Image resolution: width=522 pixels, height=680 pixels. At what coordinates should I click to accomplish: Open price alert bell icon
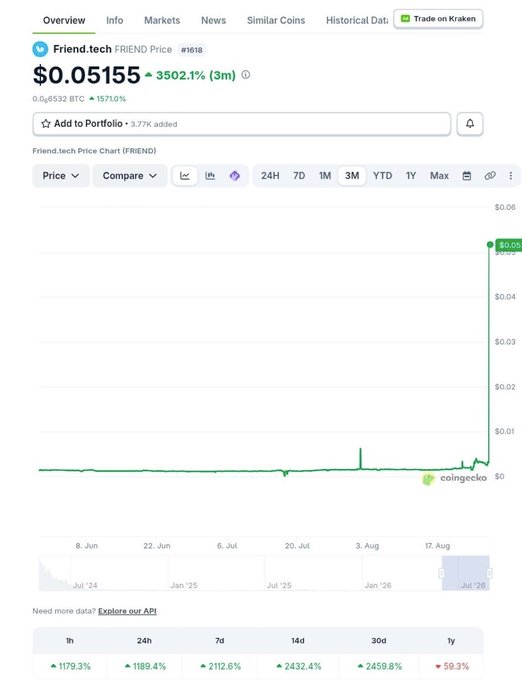point(470,124)
